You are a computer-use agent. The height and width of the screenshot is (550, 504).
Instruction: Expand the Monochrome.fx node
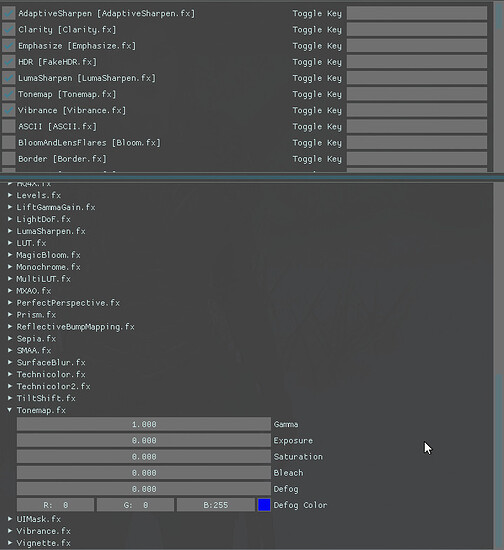tap(10, 267)
